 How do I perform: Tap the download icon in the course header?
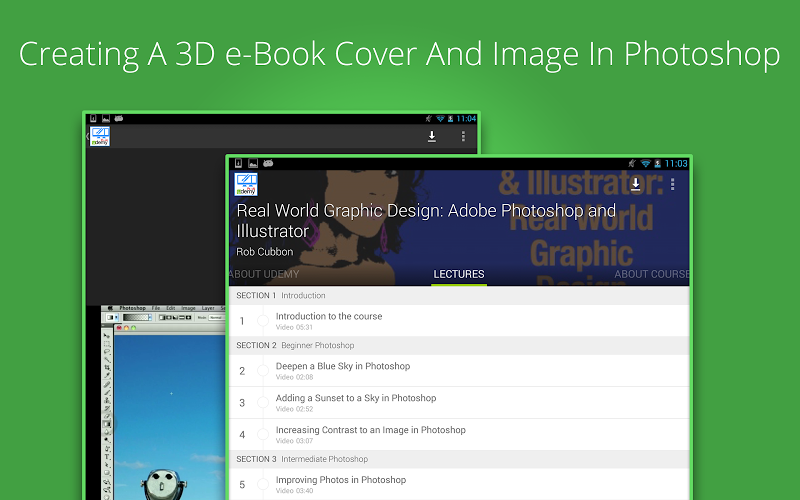(635, 184)
